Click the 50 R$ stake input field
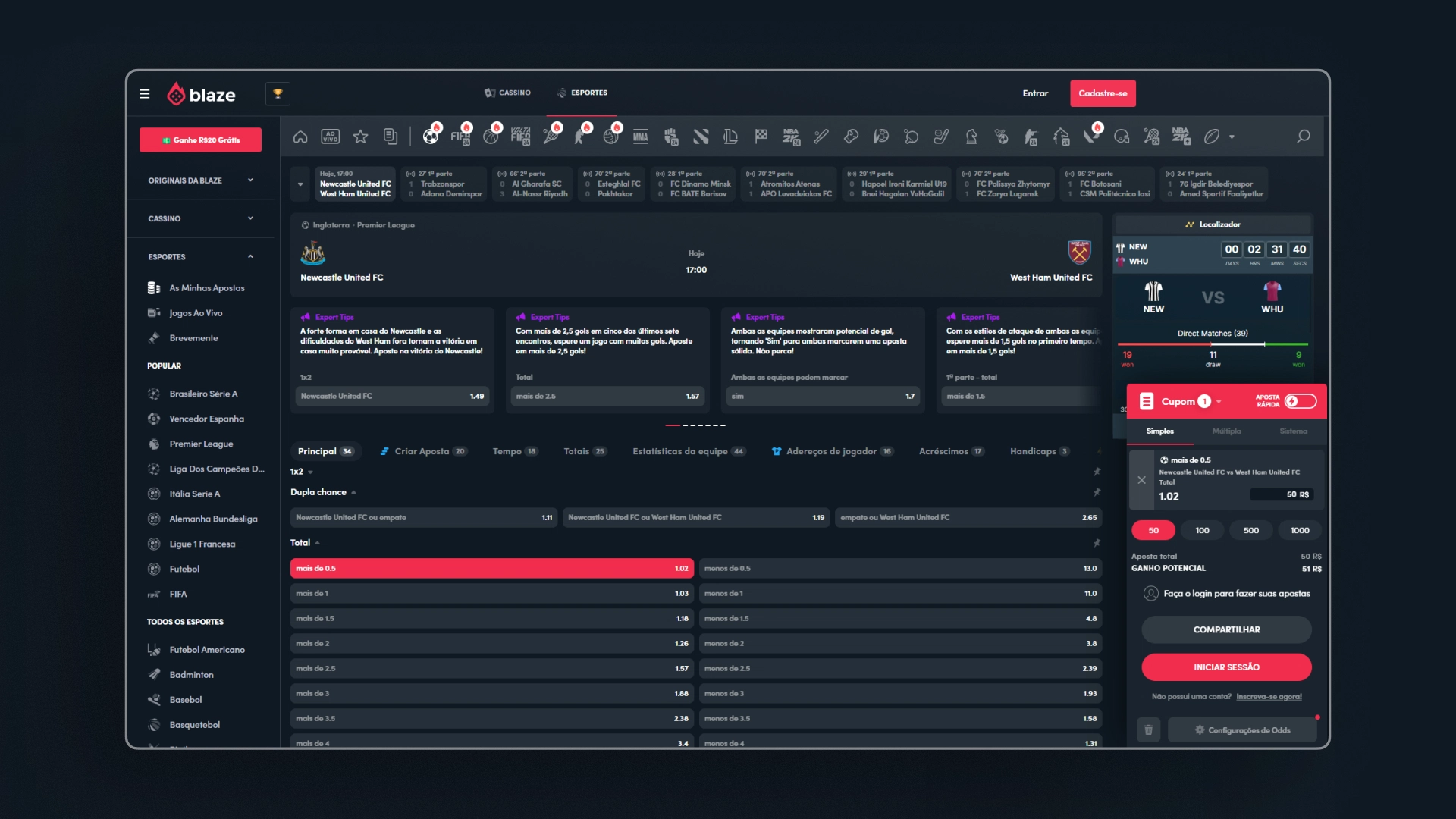The width and height of the screenshot is (1456, 819). pos(1281,495)
